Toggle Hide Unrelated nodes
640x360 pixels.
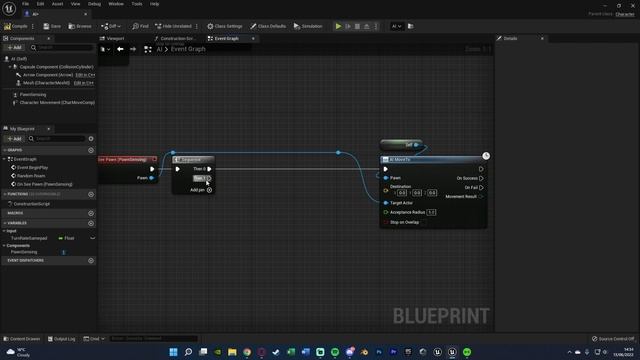click(173, 26)
